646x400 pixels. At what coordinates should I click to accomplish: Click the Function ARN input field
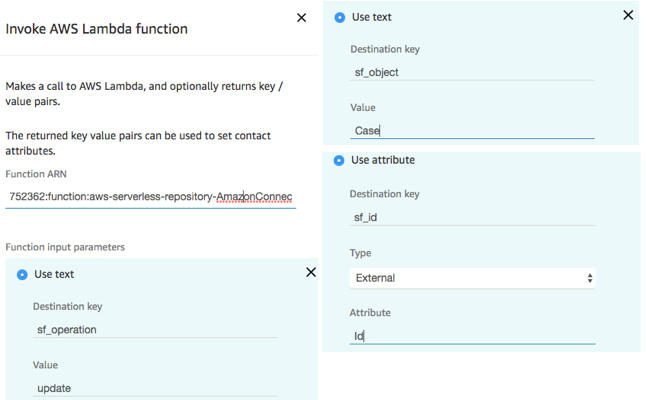tap(151, 197)
